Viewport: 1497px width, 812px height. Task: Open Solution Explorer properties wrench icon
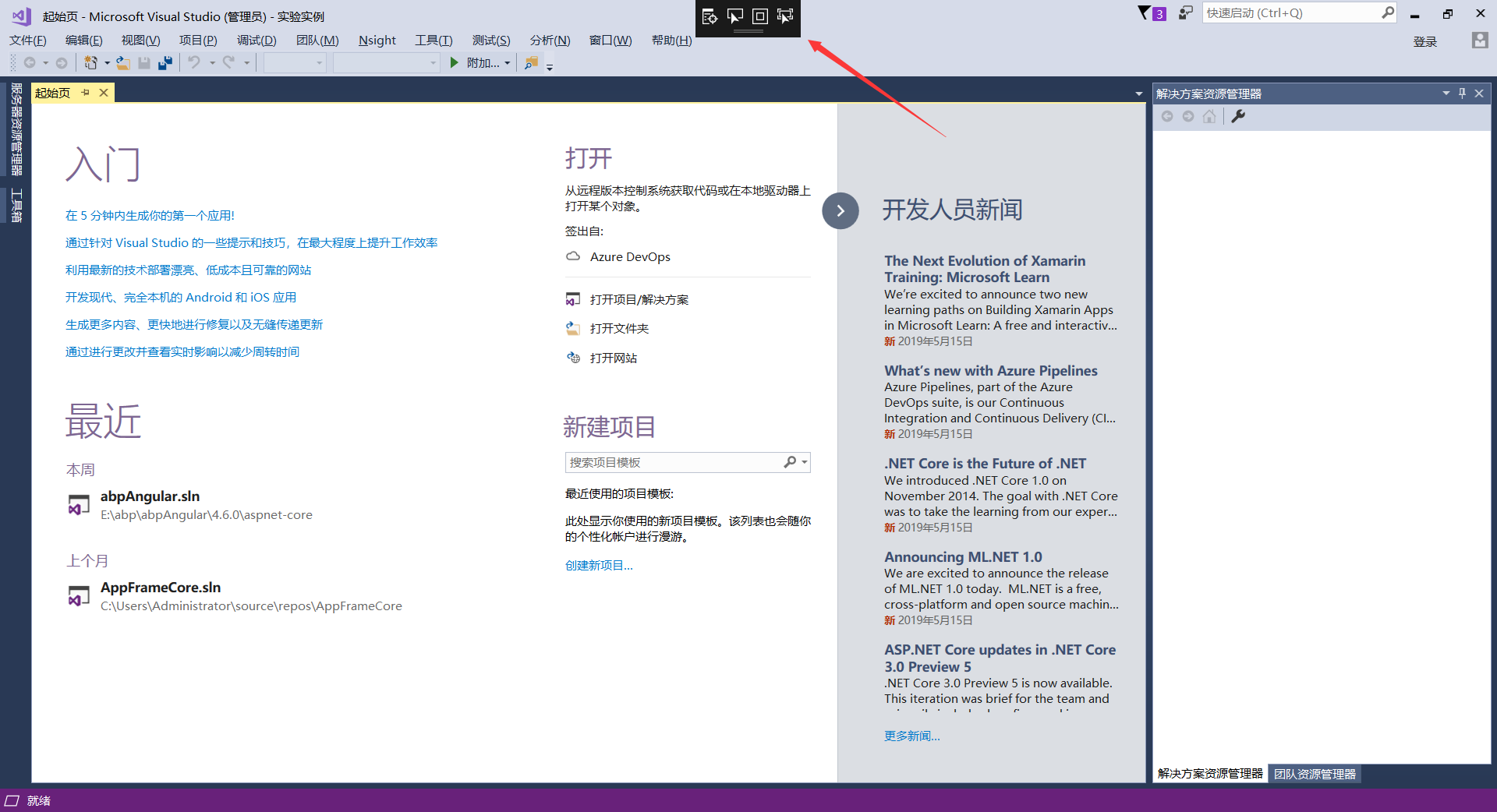1238,116
